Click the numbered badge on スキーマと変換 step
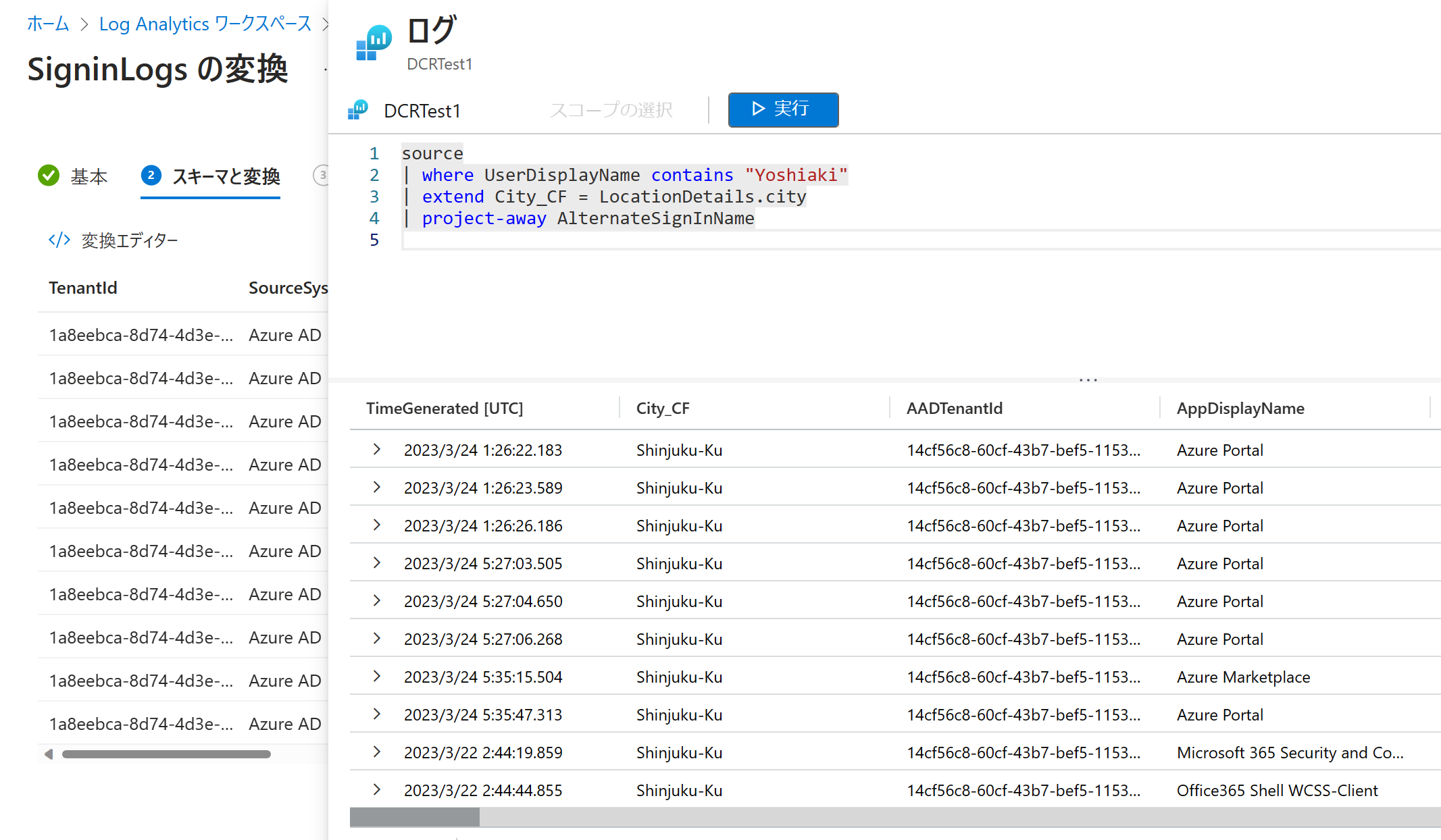This screenshot has width=1441, height=840. point(151,176)
